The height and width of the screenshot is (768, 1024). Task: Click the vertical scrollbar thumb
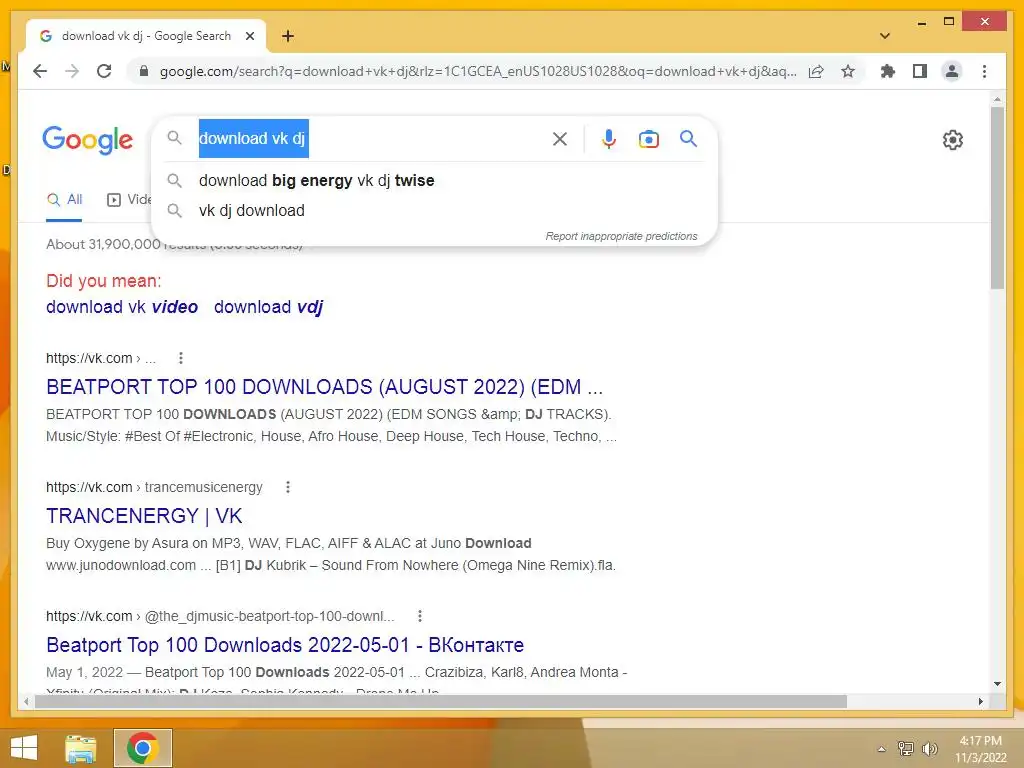tap(997, 197)
